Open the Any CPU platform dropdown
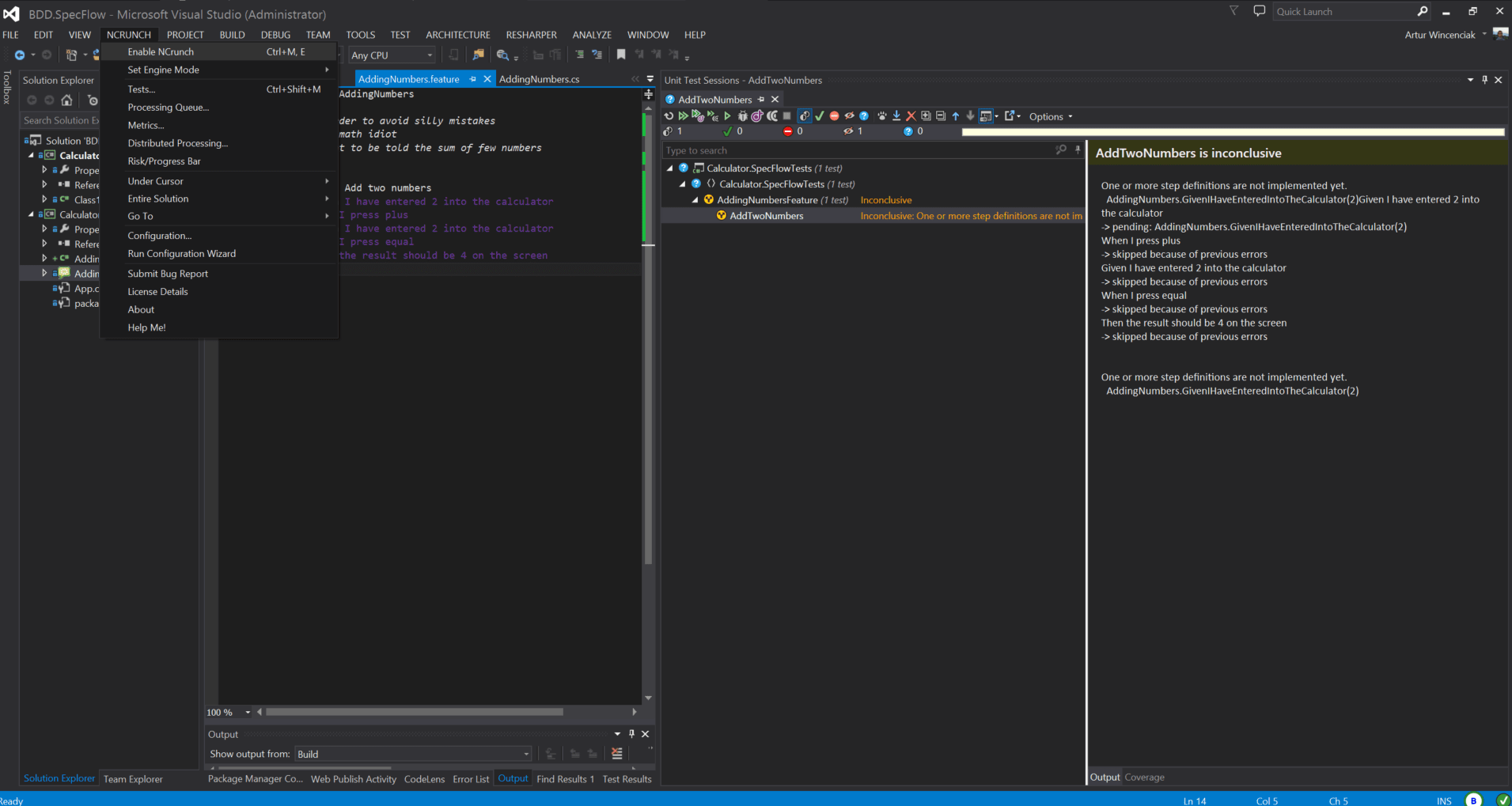 (x=392, y=55)
